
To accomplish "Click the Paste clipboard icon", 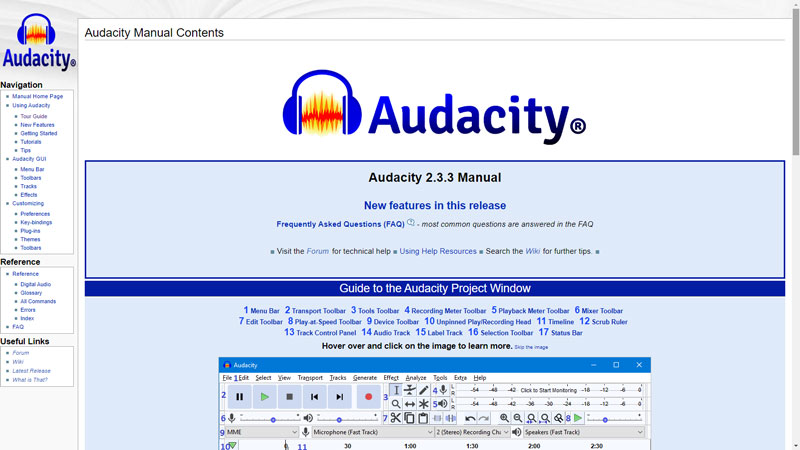I will tap(423, 418).
